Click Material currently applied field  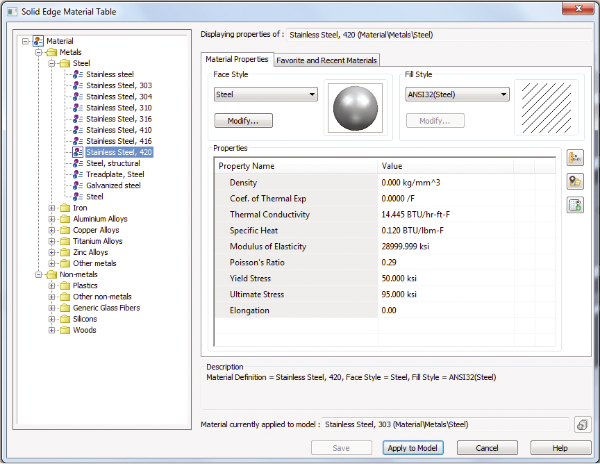[445, 425]
